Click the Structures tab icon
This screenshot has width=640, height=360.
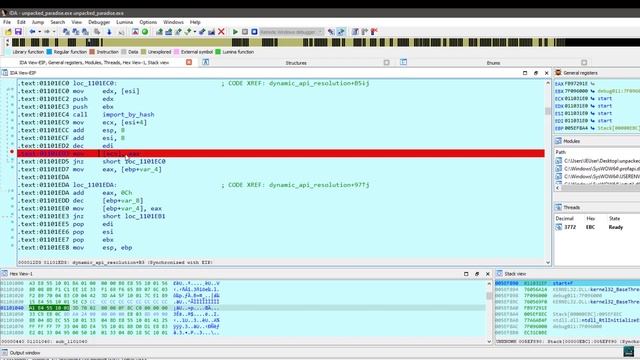pyautogui.click(x=206, y=62)
